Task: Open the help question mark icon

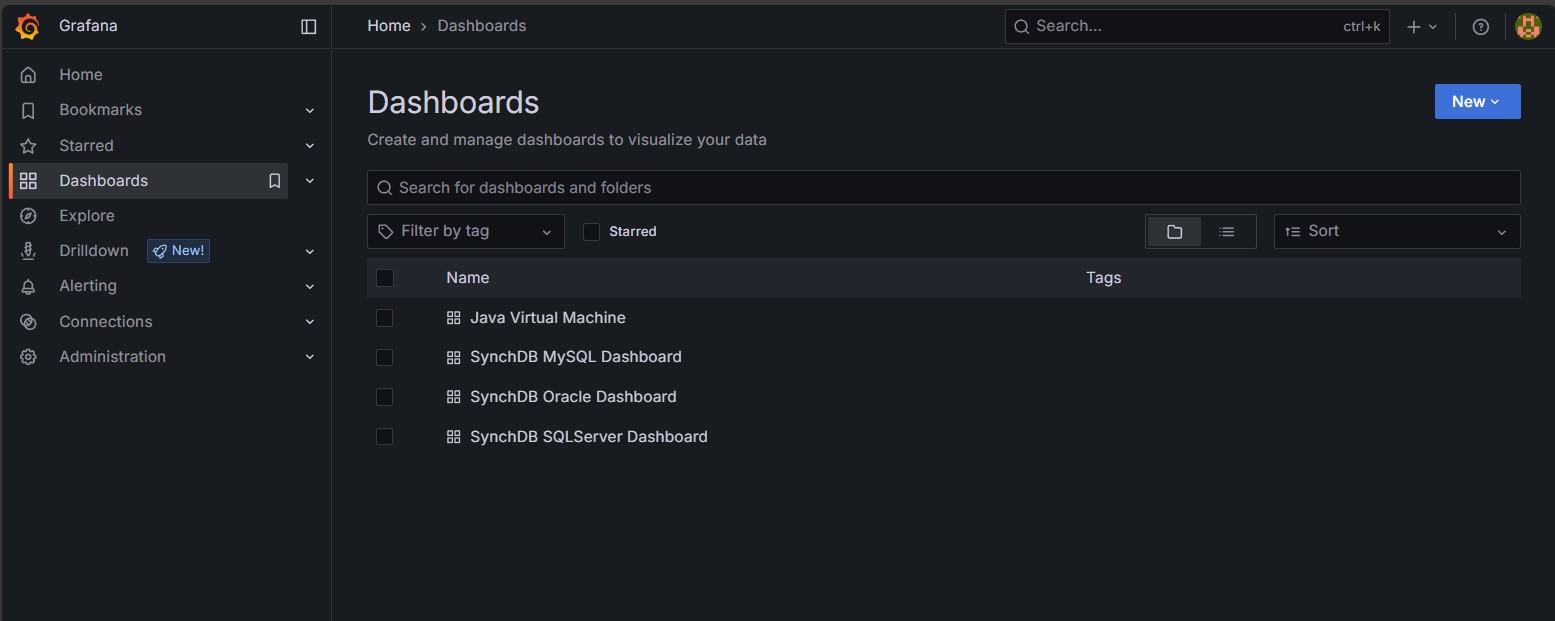Action: click(1481, 27)
